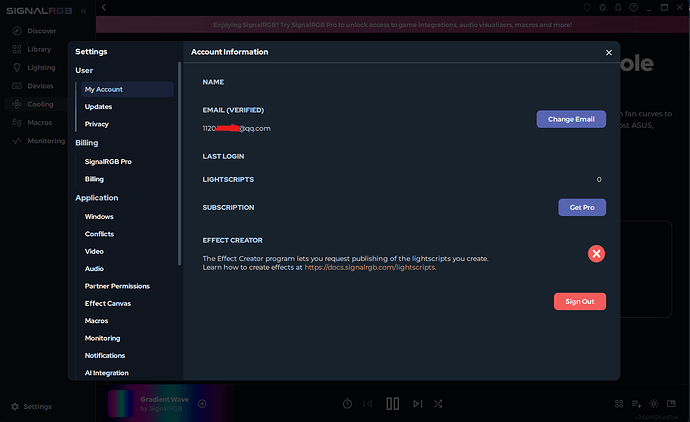Click the Settings gear icon at bottom left
The image size is (690, 422).
(x=15, y=407)
